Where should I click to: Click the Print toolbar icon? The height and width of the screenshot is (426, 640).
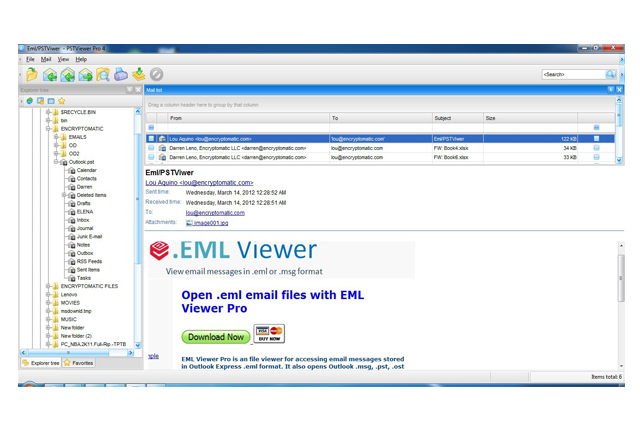(x=121, y=74)
